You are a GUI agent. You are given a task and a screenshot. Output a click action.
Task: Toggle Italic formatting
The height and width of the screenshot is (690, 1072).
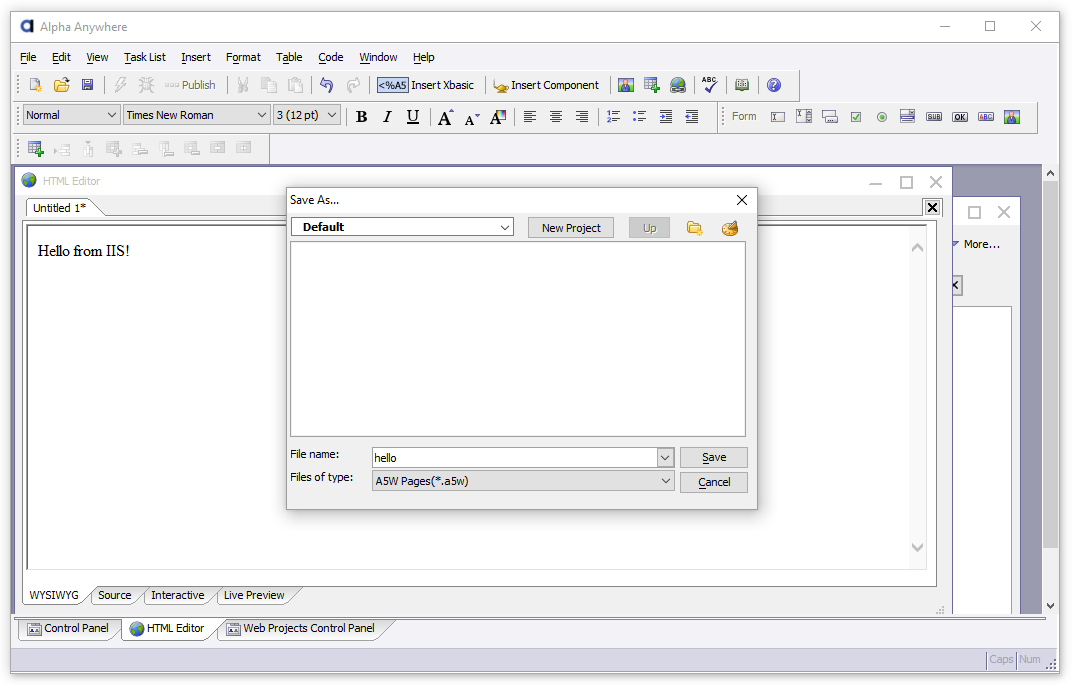pyautogui.click(x=387, y=117)
